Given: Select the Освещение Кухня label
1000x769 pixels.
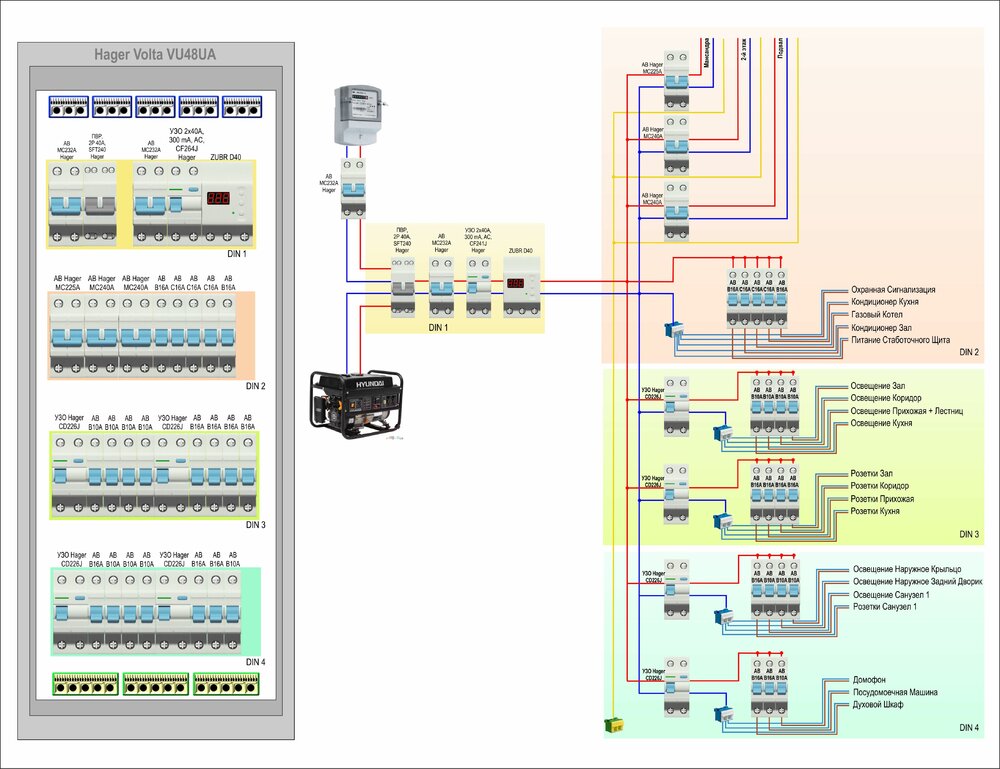Looking at the screenshot, I should [x=881, y=423].
